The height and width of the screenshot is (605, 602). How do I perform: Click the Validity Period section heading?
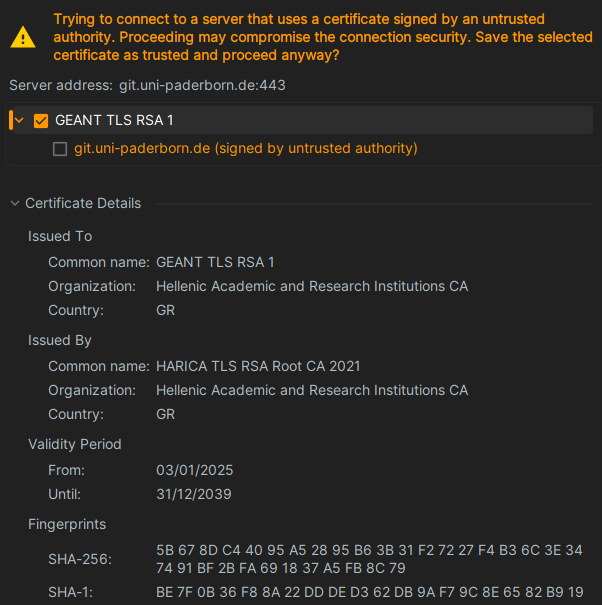tap(75, 444)
